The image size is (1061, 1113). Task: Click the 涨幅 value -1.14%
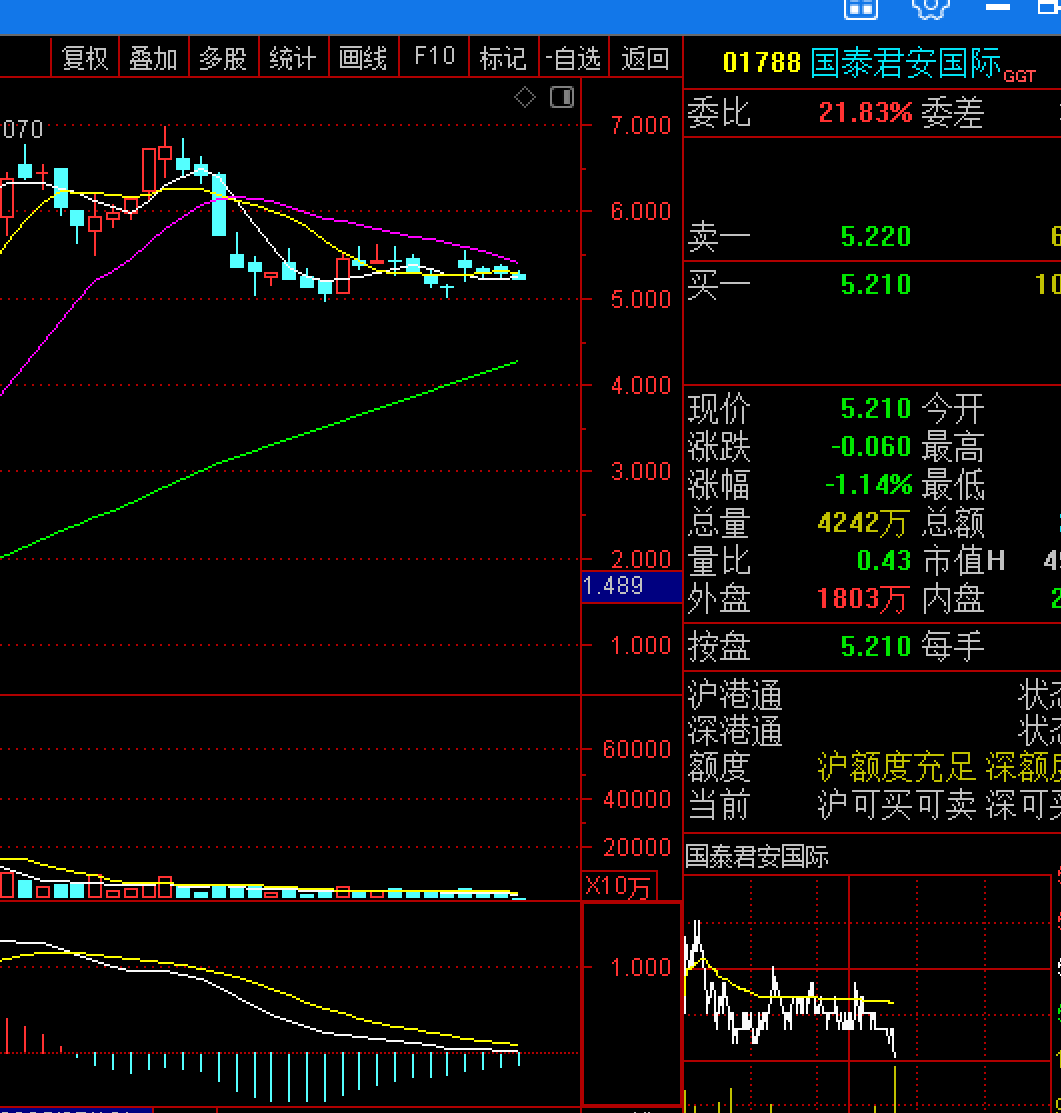(x=869, y=485)
